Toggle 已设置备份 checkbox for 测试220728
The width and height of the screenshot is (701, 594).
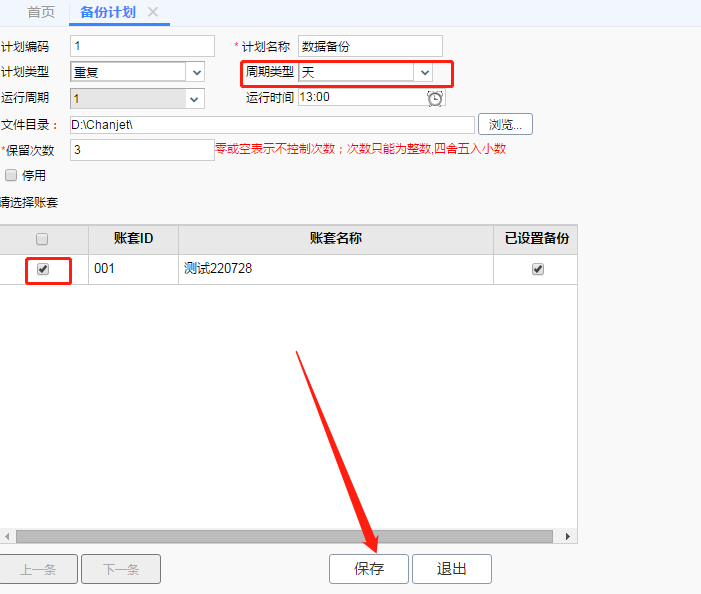[x=538, y=269]
